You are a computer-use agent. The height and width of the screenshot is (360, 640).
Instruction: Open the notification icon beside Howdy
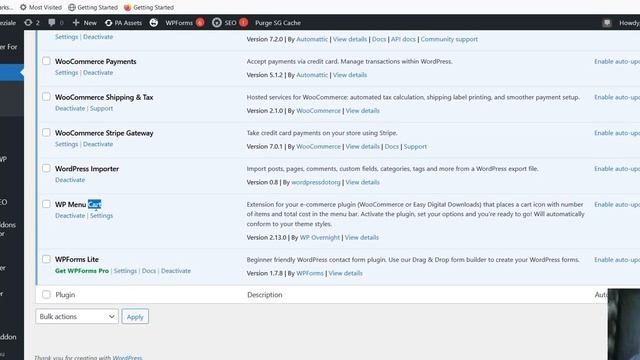tap(607, 23)
